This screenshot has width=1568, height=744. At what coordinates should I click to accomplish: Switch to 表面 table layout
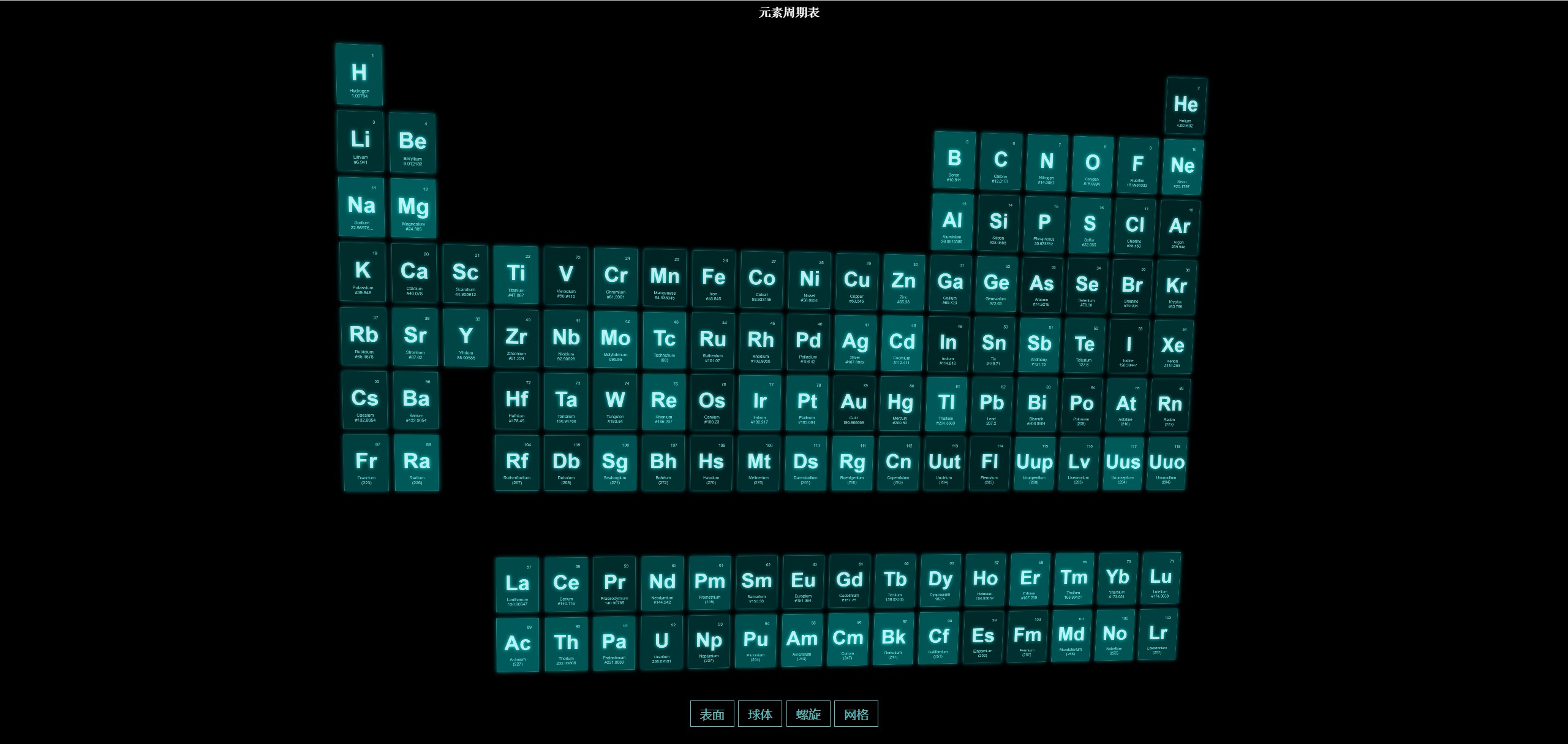click(712, 714)
